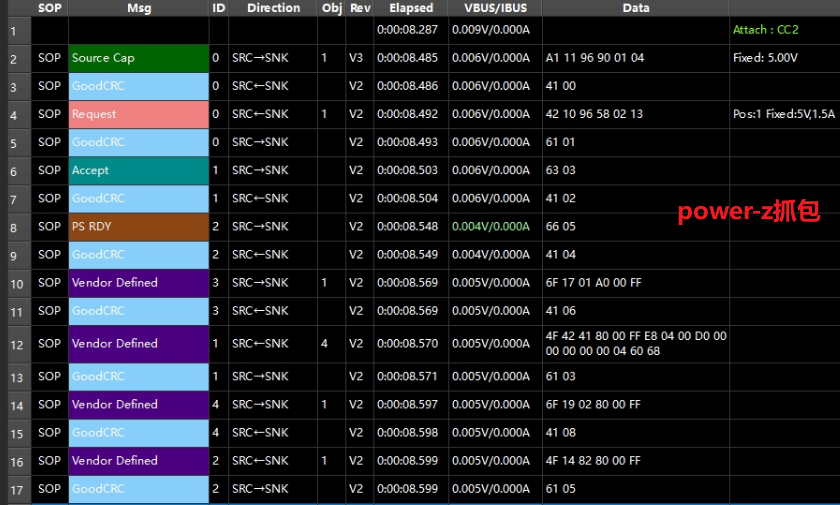
Task: Select the multi-line data cell in row 12
Action: click(x=636, y=344)
